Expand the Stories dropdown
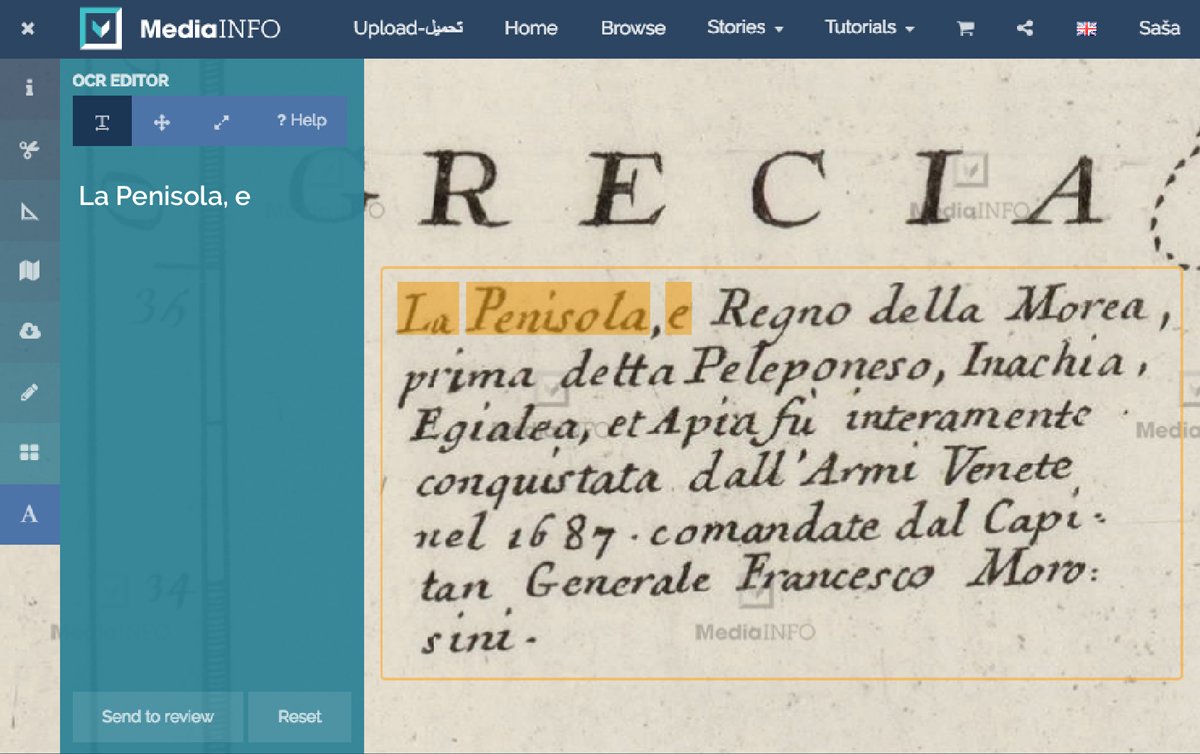Screen dimensions: 1200x754 click(745, 28)
